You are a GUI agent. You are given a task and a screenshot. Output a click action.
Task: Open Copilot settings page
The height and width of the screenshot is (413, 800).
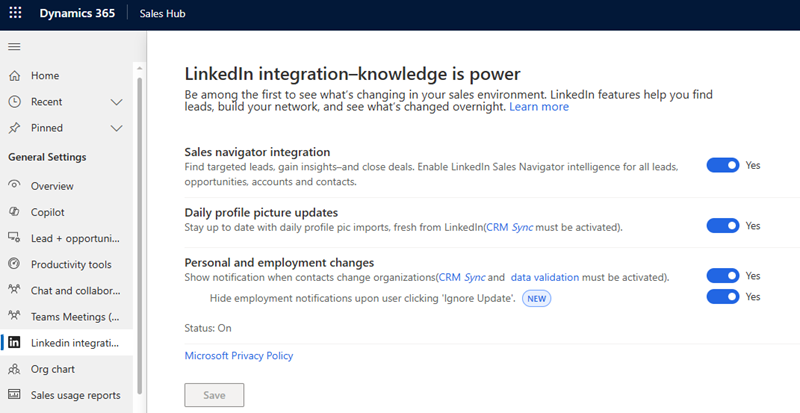[66, 212]
